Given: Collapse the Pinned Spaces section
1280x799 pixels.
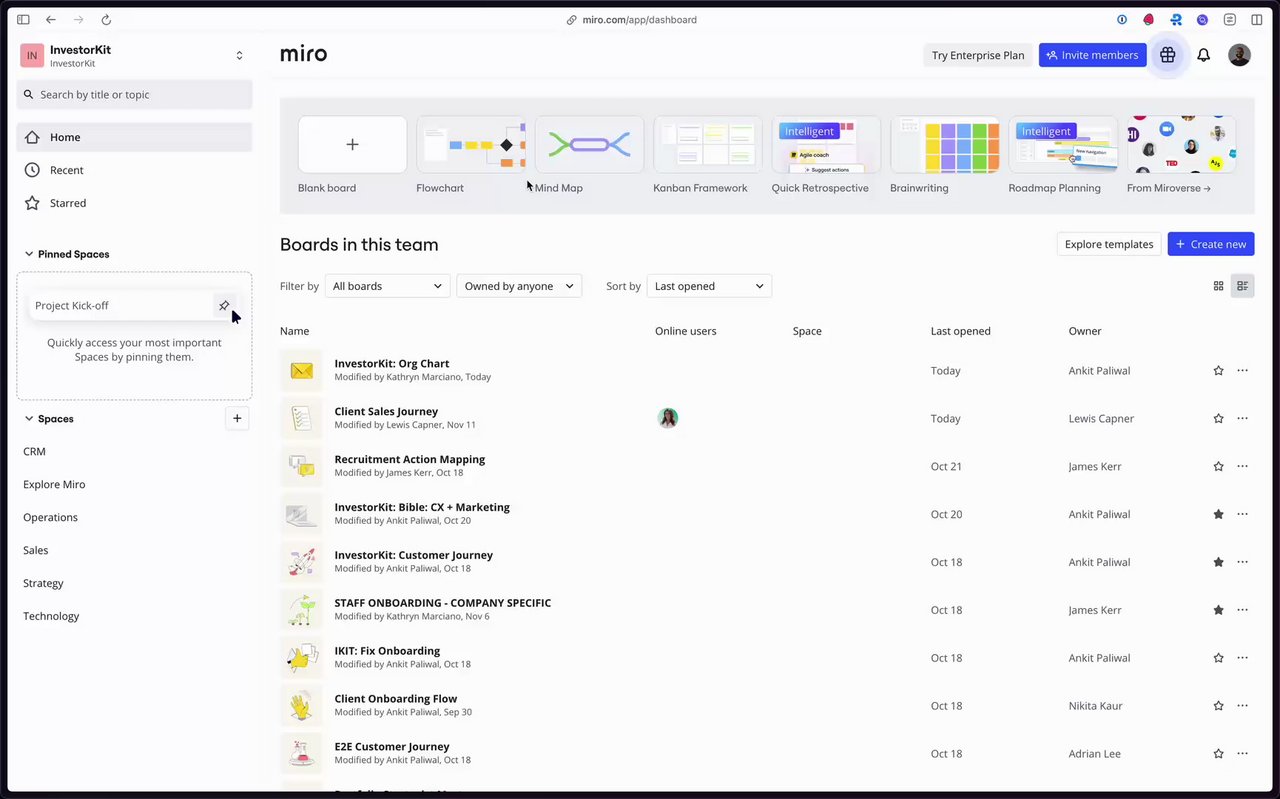Looking at the screenshot, I should tap(29, 254).
